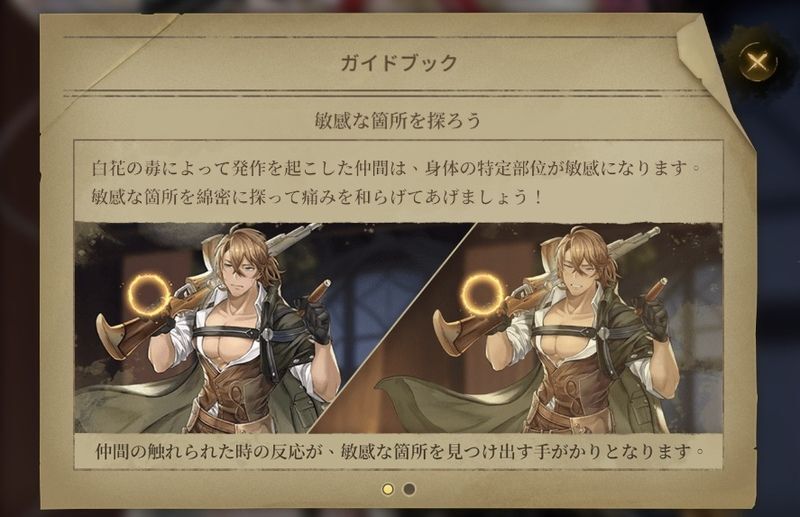The image size is (800, 517).
Task: Click the chest strap buckle on left character
Action: 266,334
